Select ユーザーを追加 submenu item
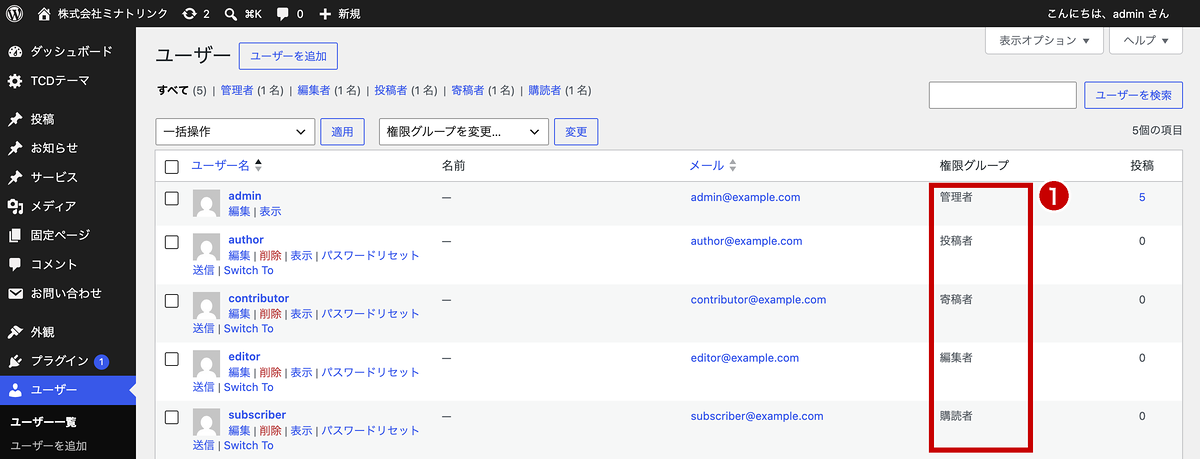The height and width of the screenshot is (459, 1200). pyautogui.click(x=49, y=445)
